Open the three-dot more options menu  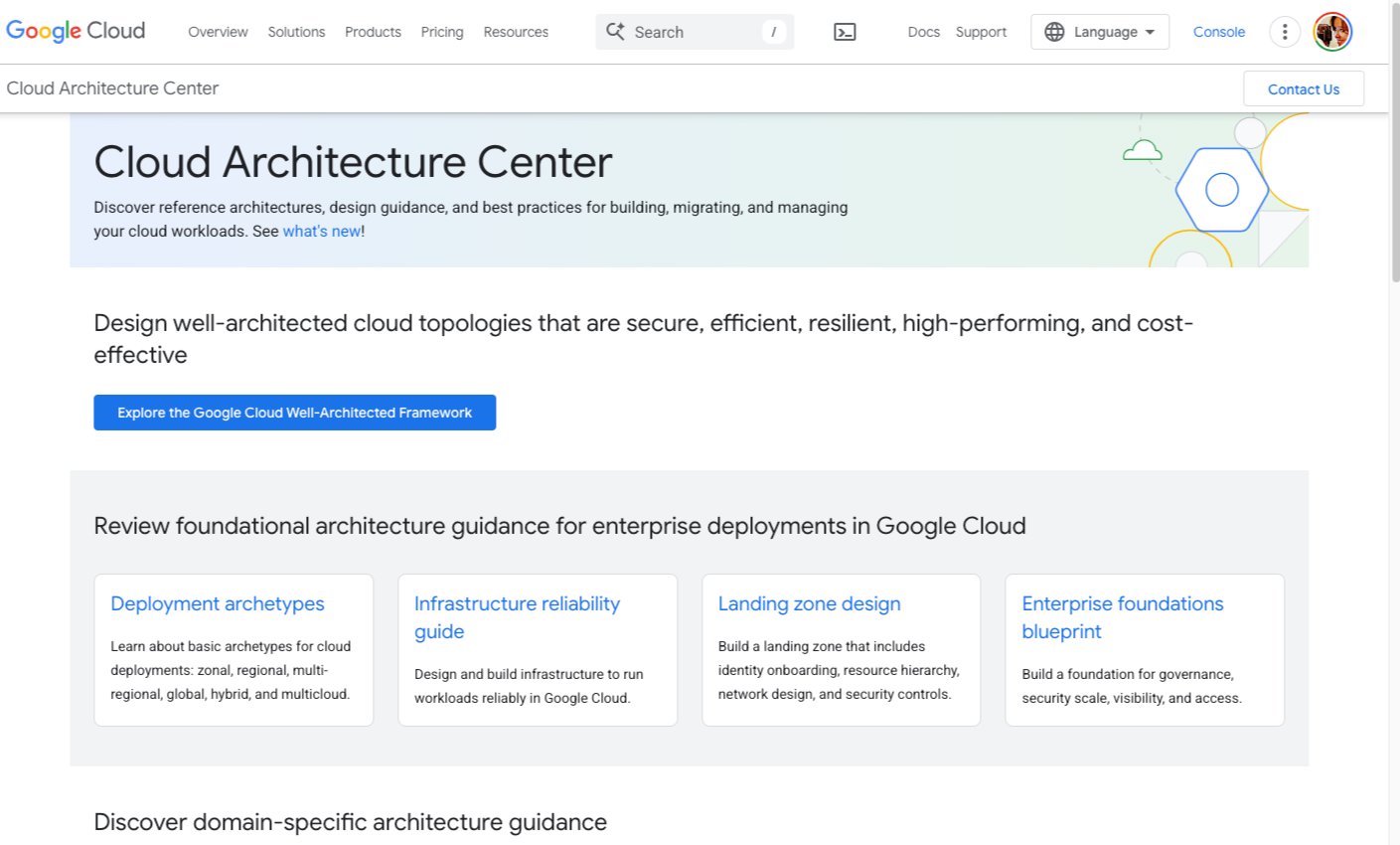point(1285,32)
